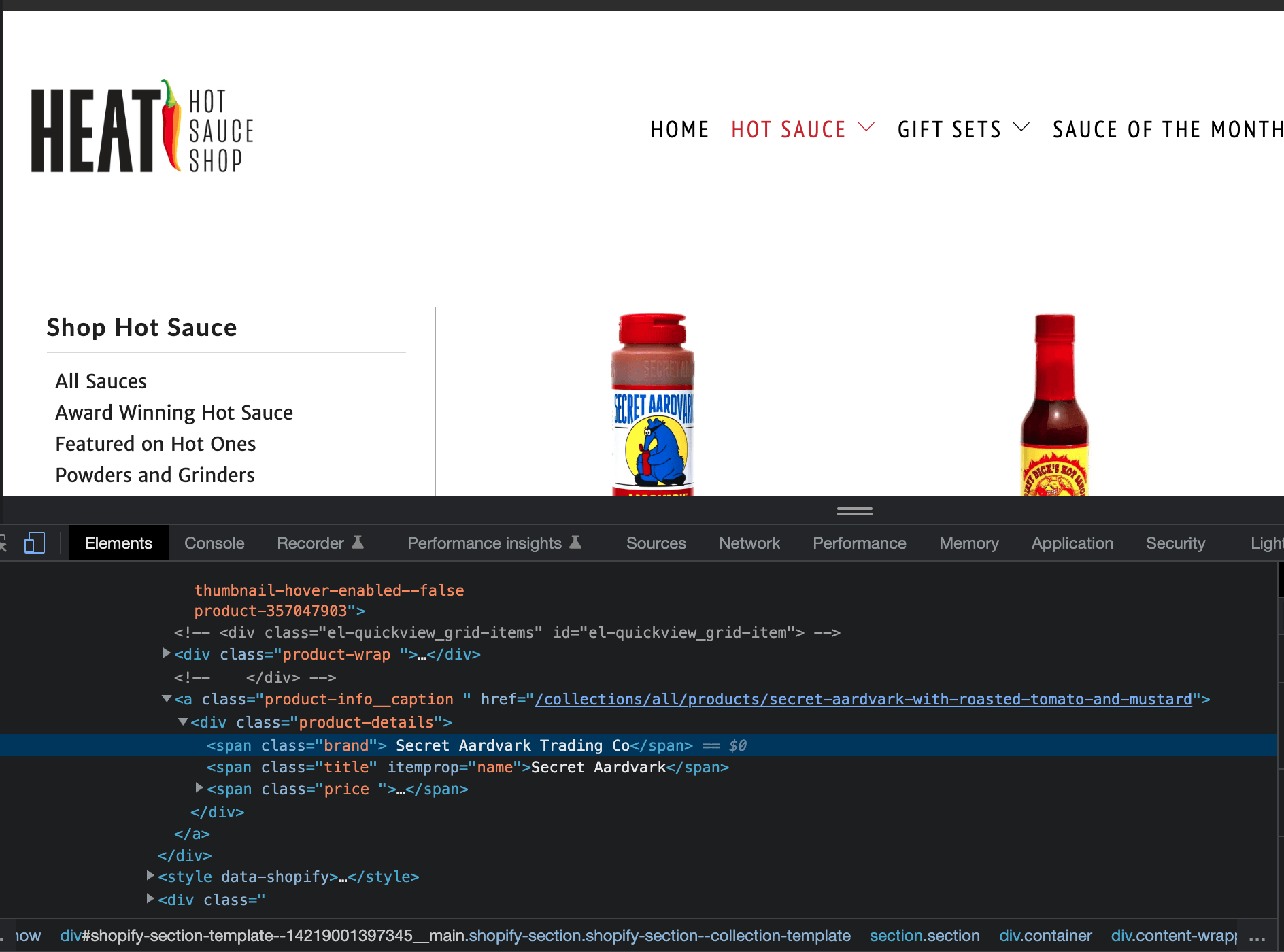The width and height of the screenshot is (1284, 952).
Task: Open the GIFT SETS navigation item
Action: coord(949,129)
